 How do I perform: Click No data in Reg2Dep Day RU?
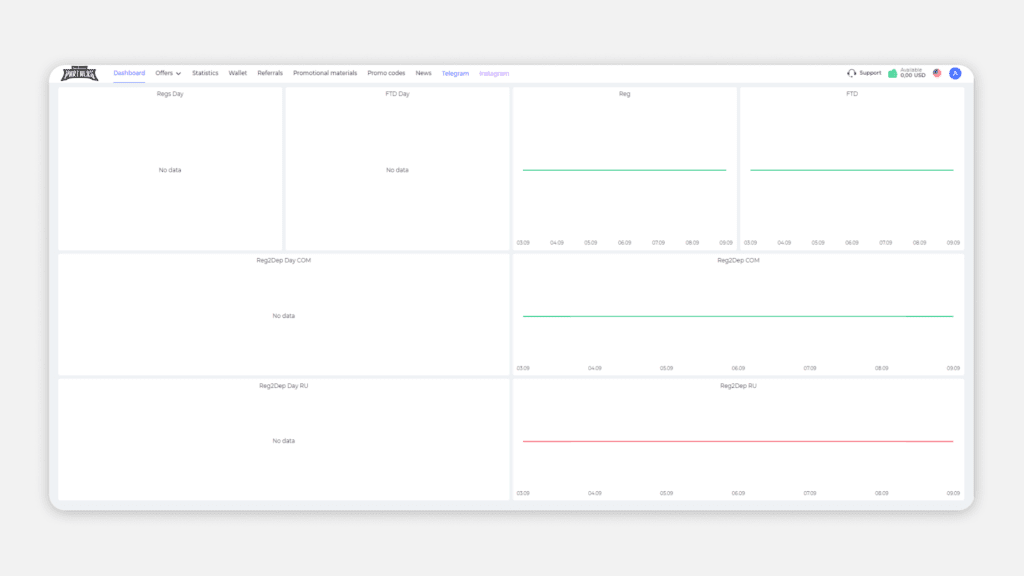click(x=283, y=441)
